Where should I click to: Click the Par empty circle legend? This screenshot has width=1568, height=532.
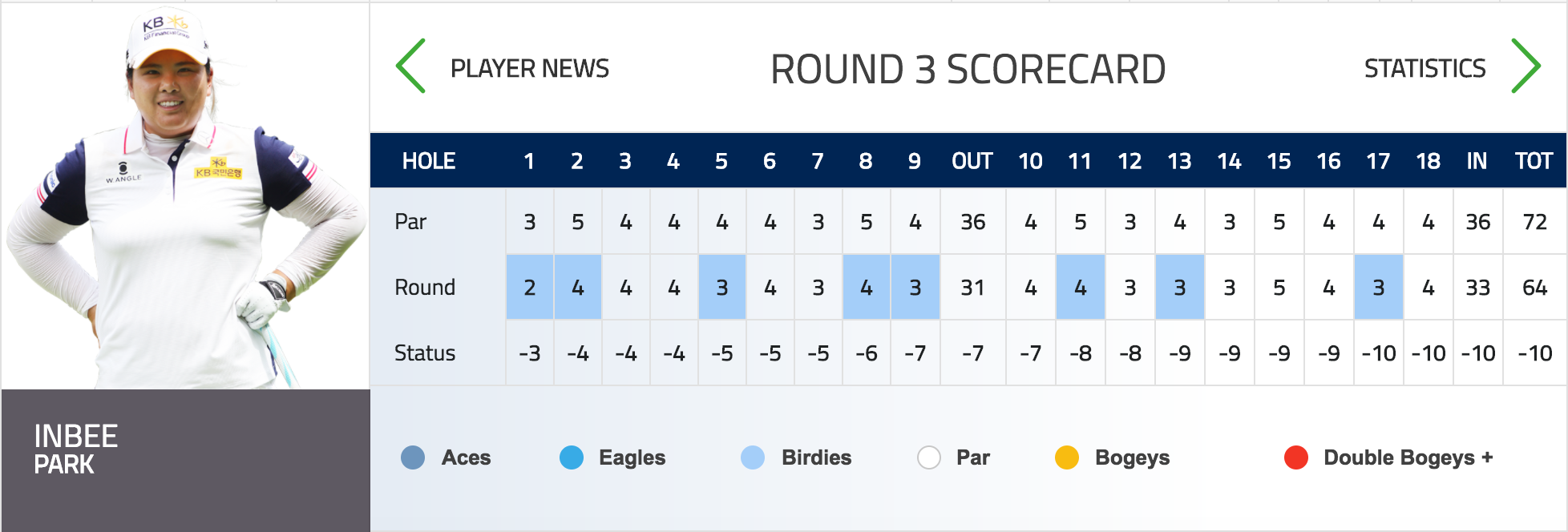(x=929, y=457)
